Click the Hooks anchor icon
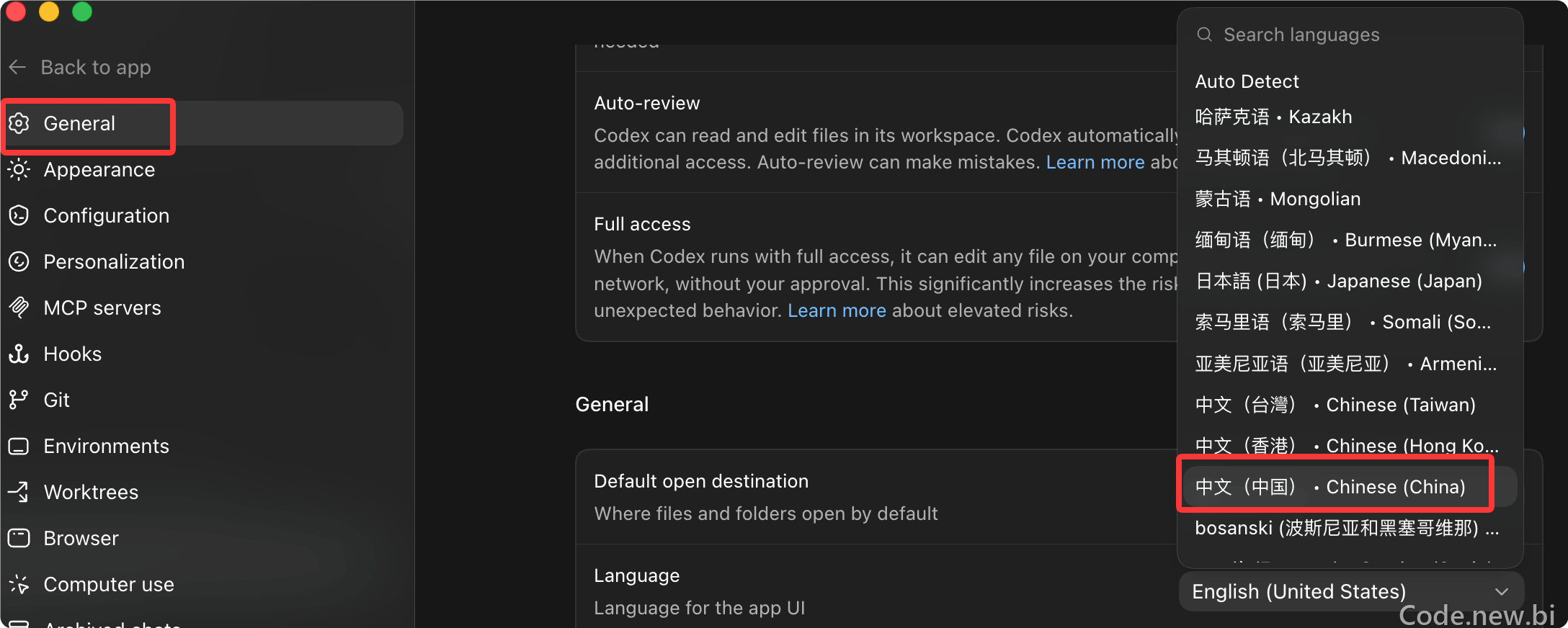 coord(19,354)
